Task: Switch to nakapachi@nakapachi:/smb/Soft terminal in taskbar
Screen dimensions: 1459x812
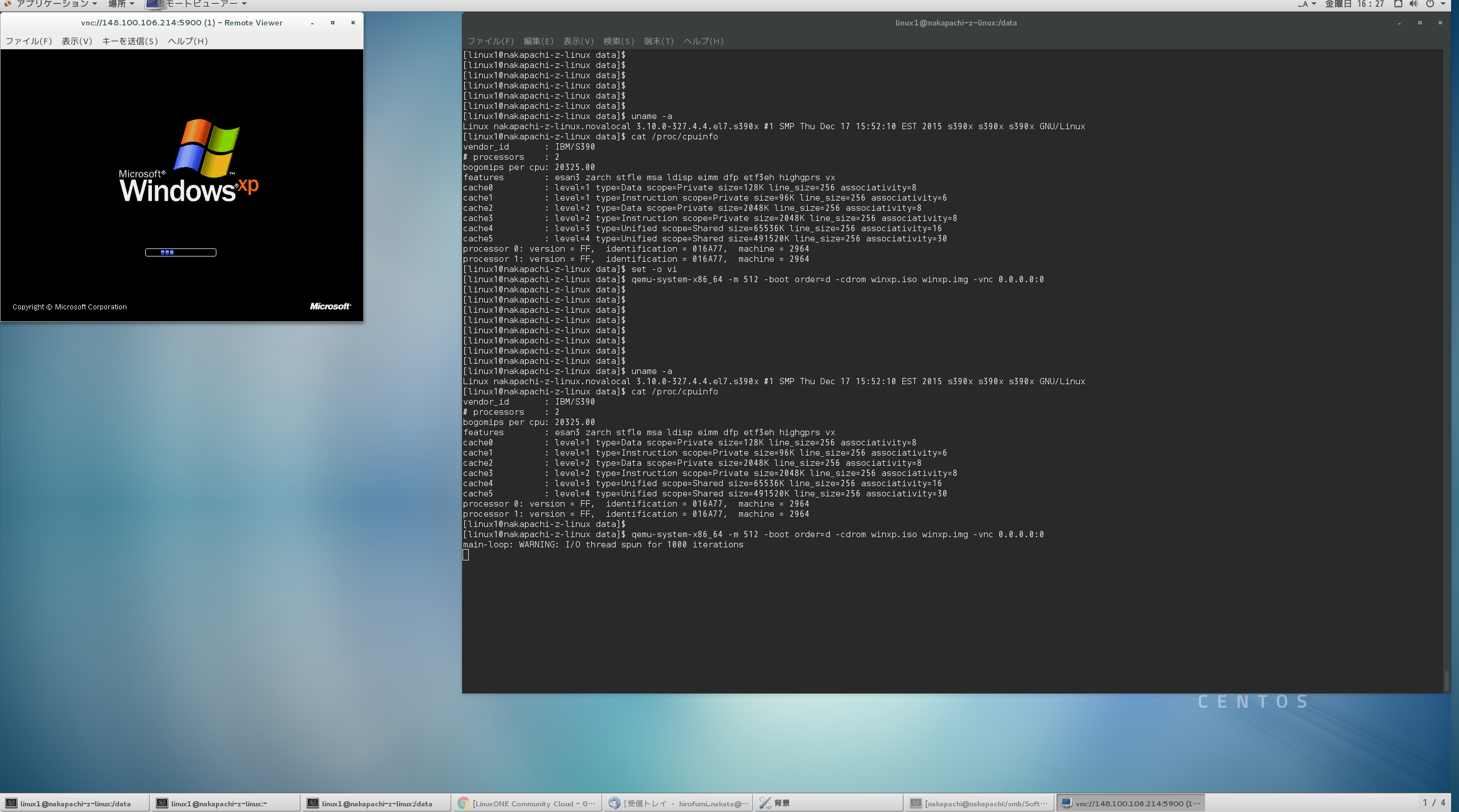Action: pyautogui.click(x=979, y=803)
